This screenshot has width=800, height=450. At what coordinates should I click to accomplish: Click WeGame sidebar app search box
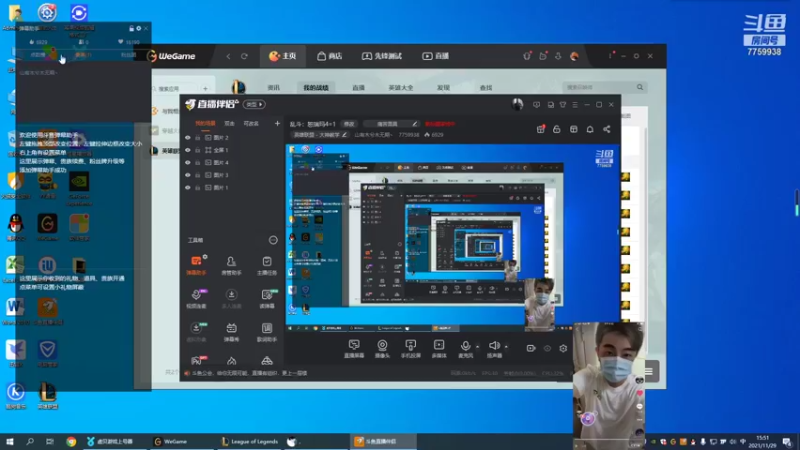(x=176, y=89)
